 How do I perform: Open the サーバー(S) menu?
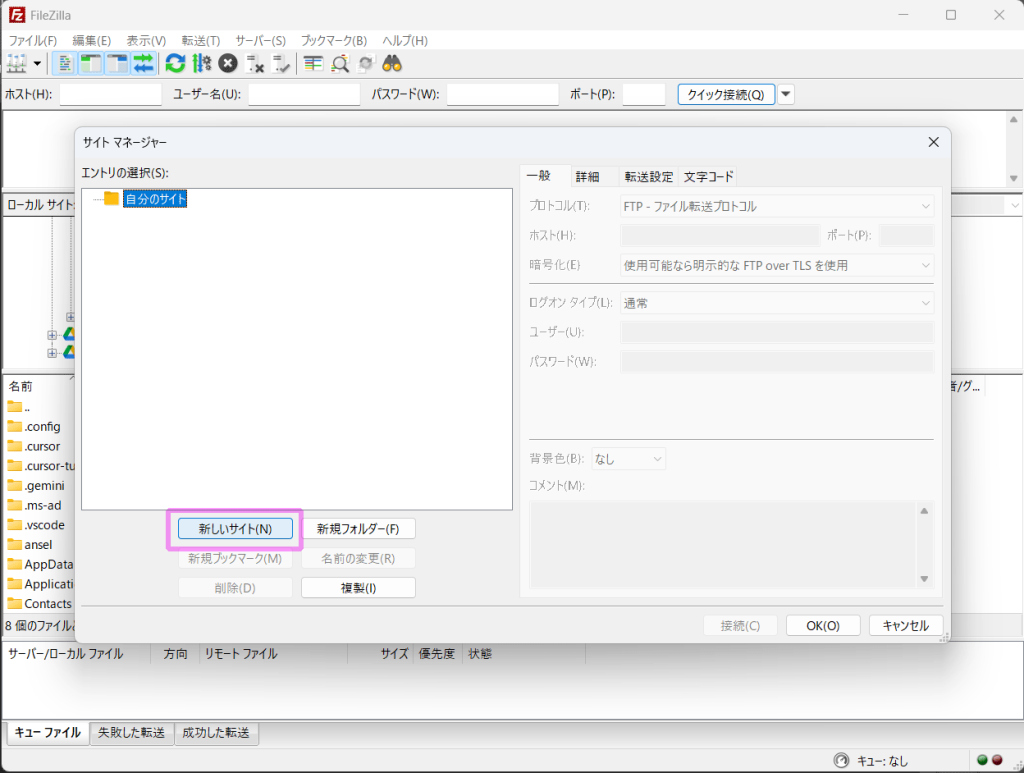(x=261, y=40)
